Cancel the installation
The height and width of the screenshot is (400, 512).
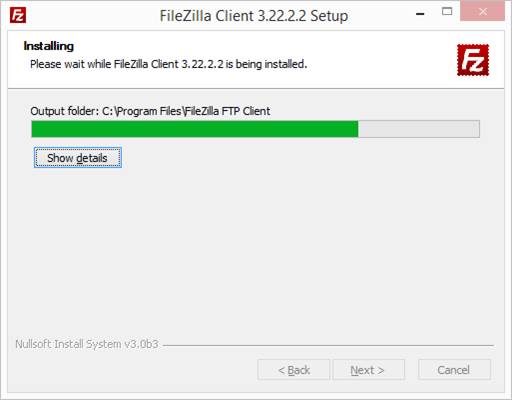[x=454, y=370]
